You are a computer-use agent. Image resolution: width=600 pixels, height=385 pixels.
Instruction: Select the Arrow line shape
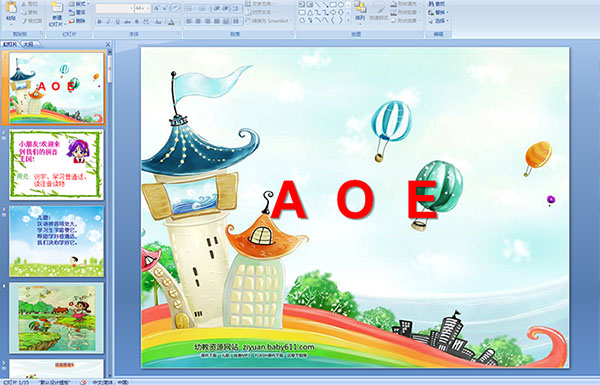(x=326, y=4)
